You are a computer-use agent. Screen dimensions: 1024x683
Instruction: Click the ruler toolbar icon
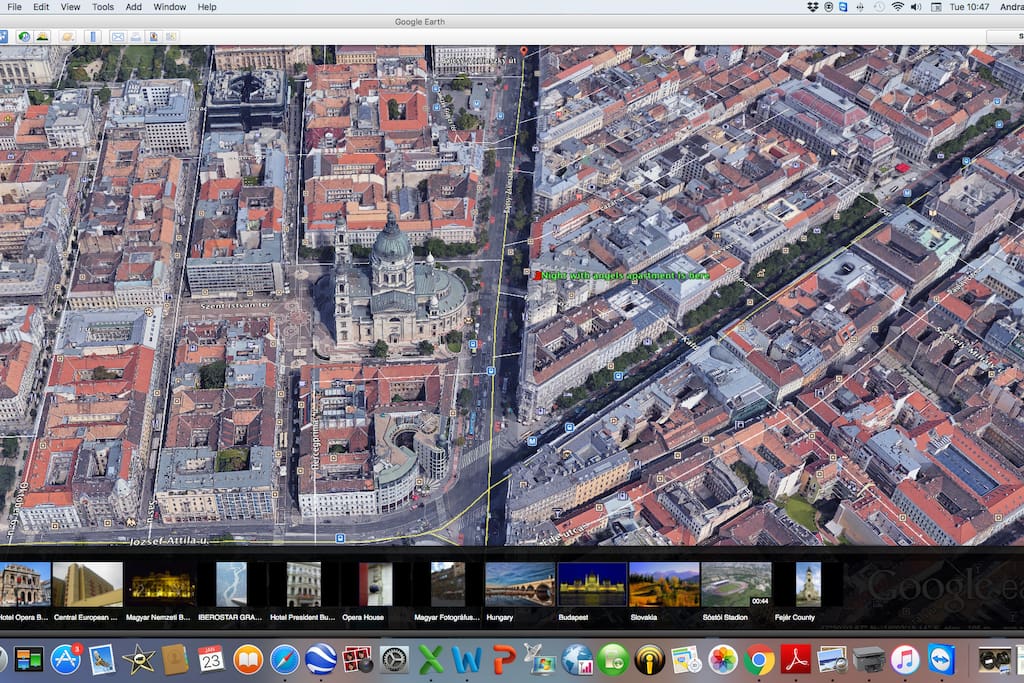pyautogui.click(x=93, y=37)
